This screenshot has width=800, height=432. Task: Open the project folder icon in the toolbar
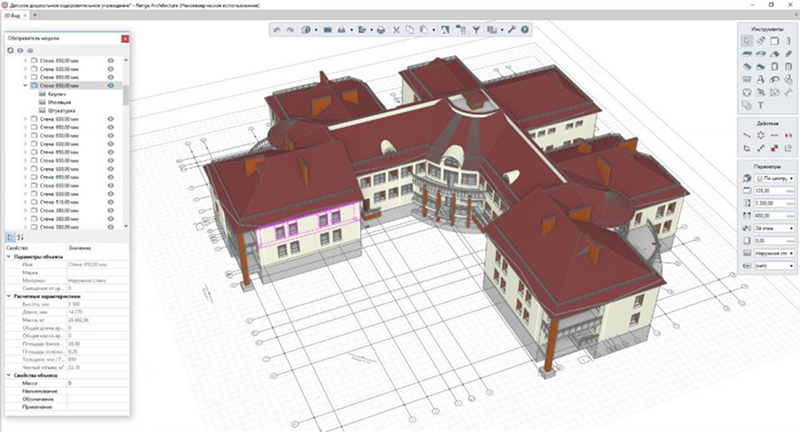(x=328, y=30)
